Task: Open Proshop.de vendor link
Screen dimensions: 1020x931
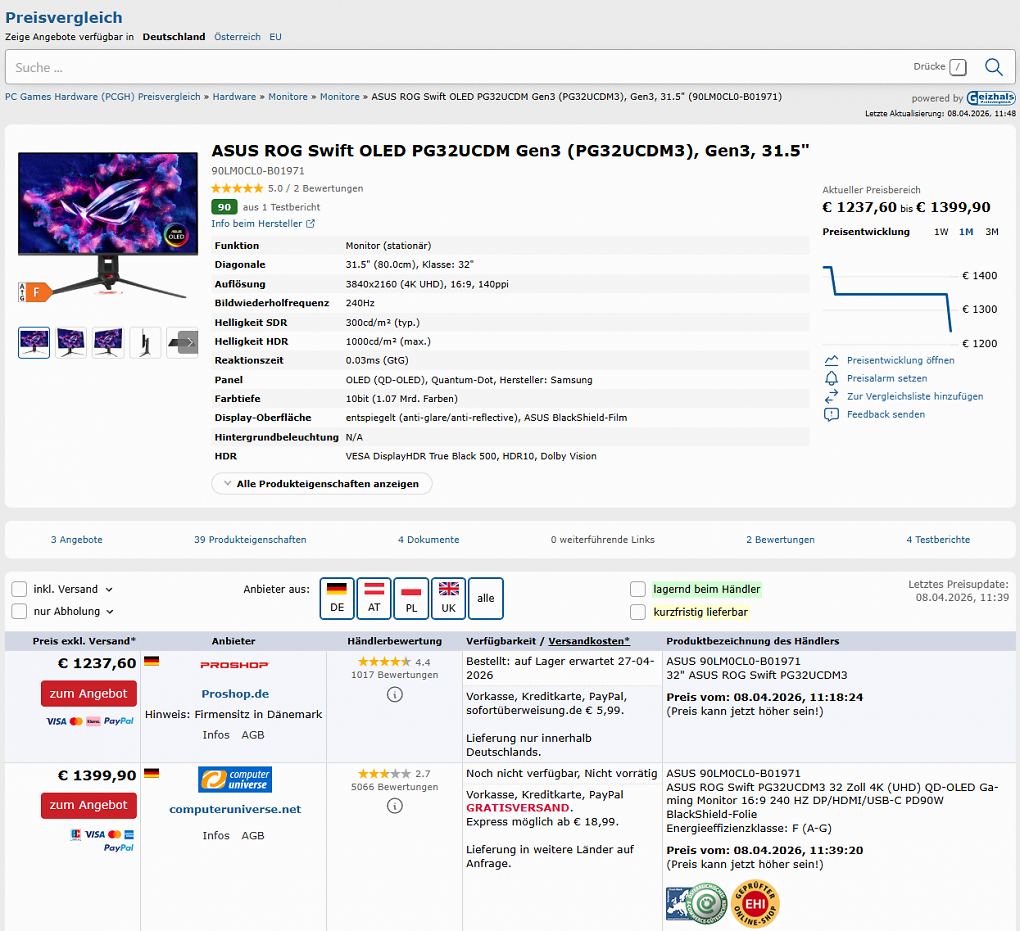Action: click(235, 694)
